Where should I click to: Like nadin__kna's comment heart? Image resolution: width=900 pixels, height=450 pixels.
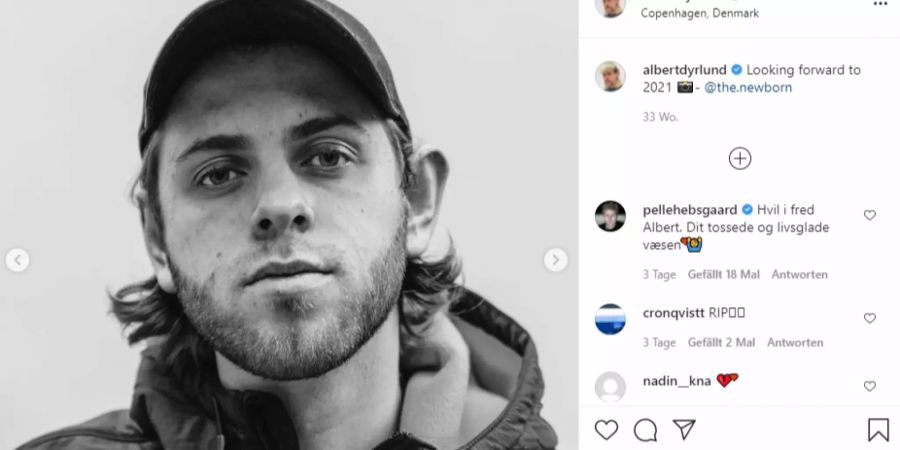[x=870, y=386]
